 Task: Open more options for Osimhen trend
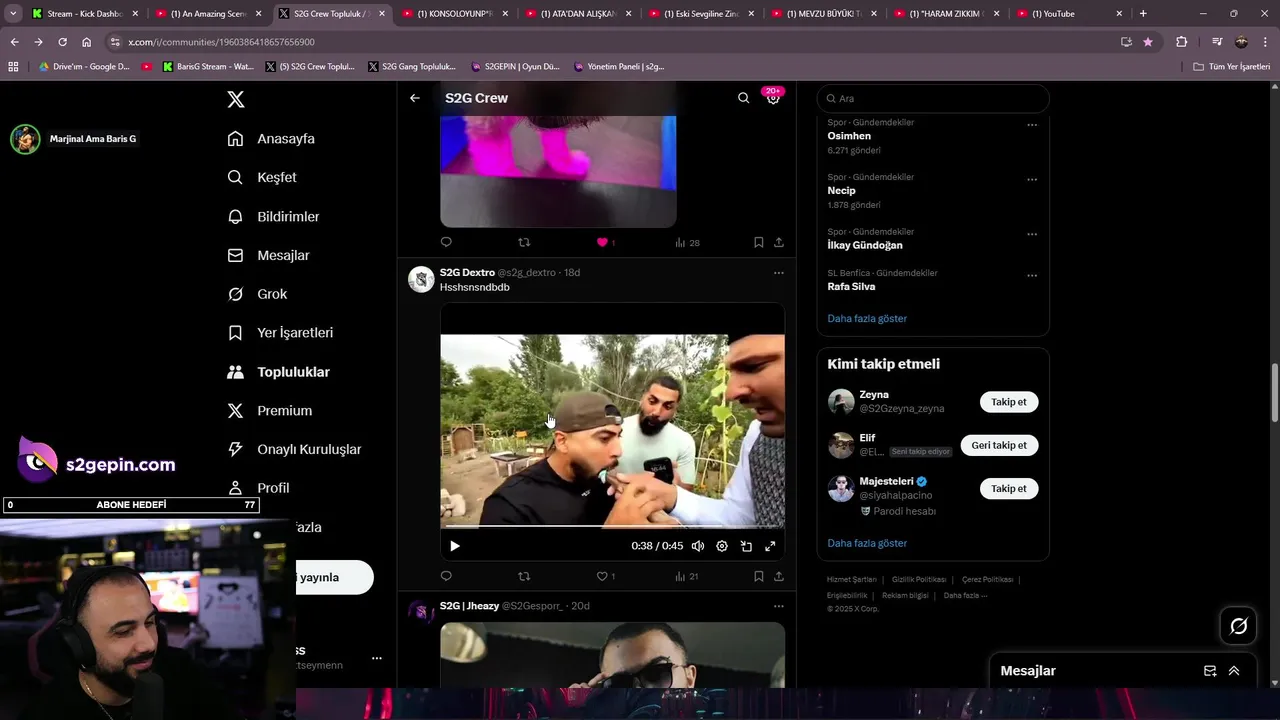(1032, 125)
